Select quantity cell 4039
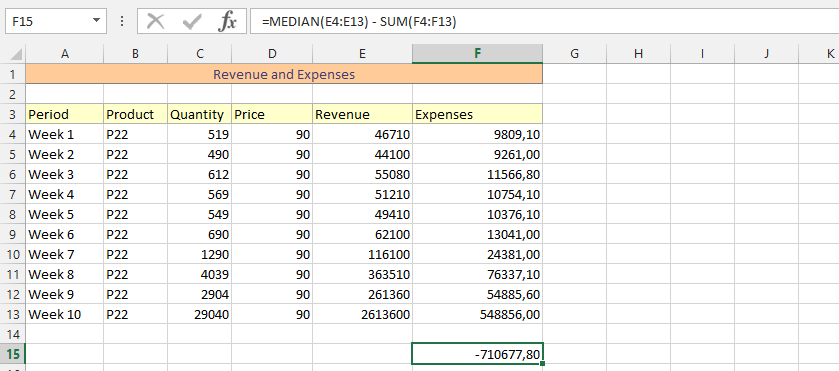Image resolution: width=839 pixels, height=371 pixels. (x=200, y=274)
